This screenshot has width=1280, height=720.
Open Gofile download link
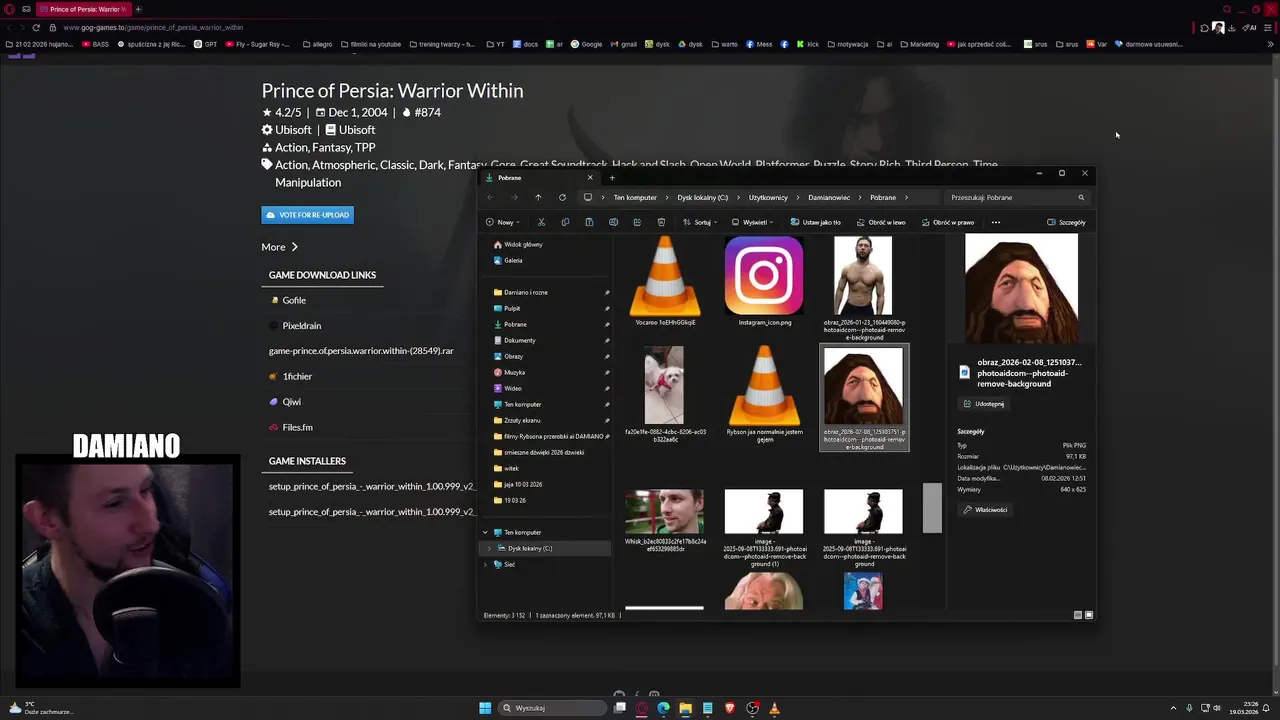pyautogui.click(x=294, y=300)
